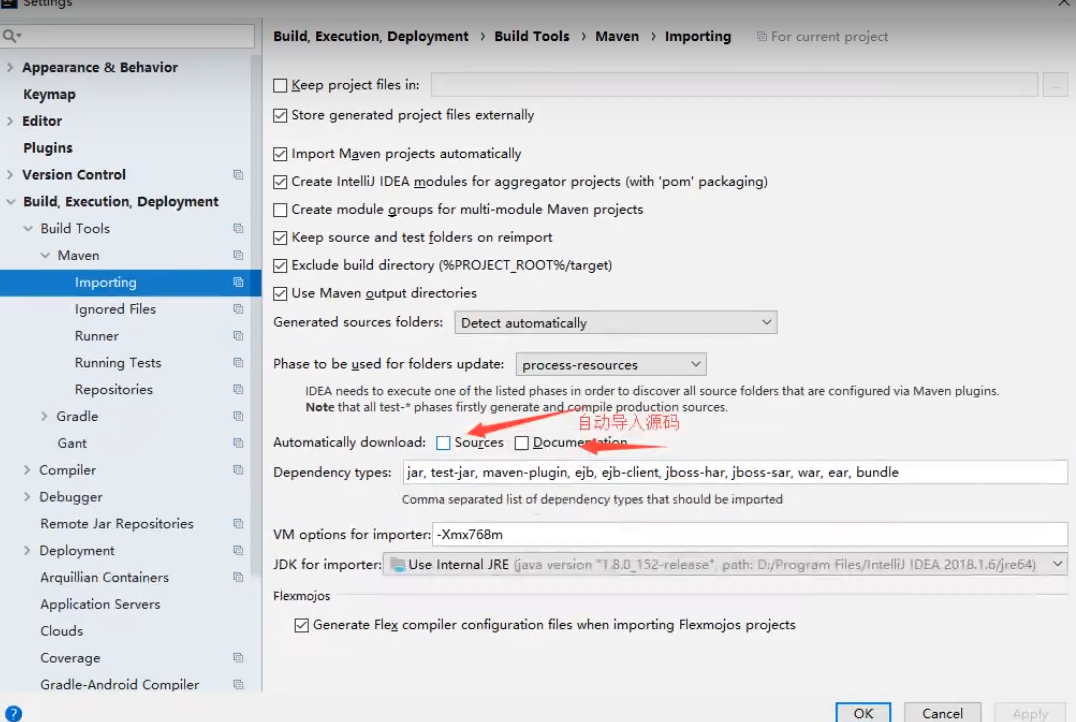Click the browse ellipsis button for project files

(x=1055, y=85)
